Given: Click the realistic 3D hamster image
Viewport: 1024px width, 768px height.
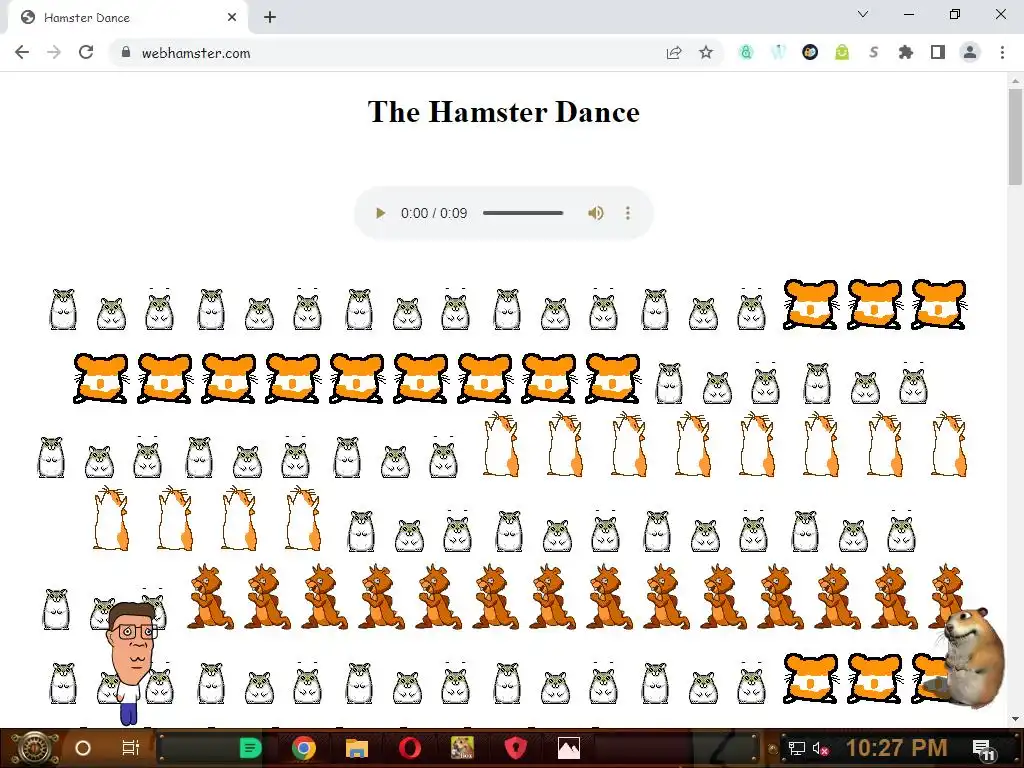Looking at the screenshot, I should [x=969, y=658].
